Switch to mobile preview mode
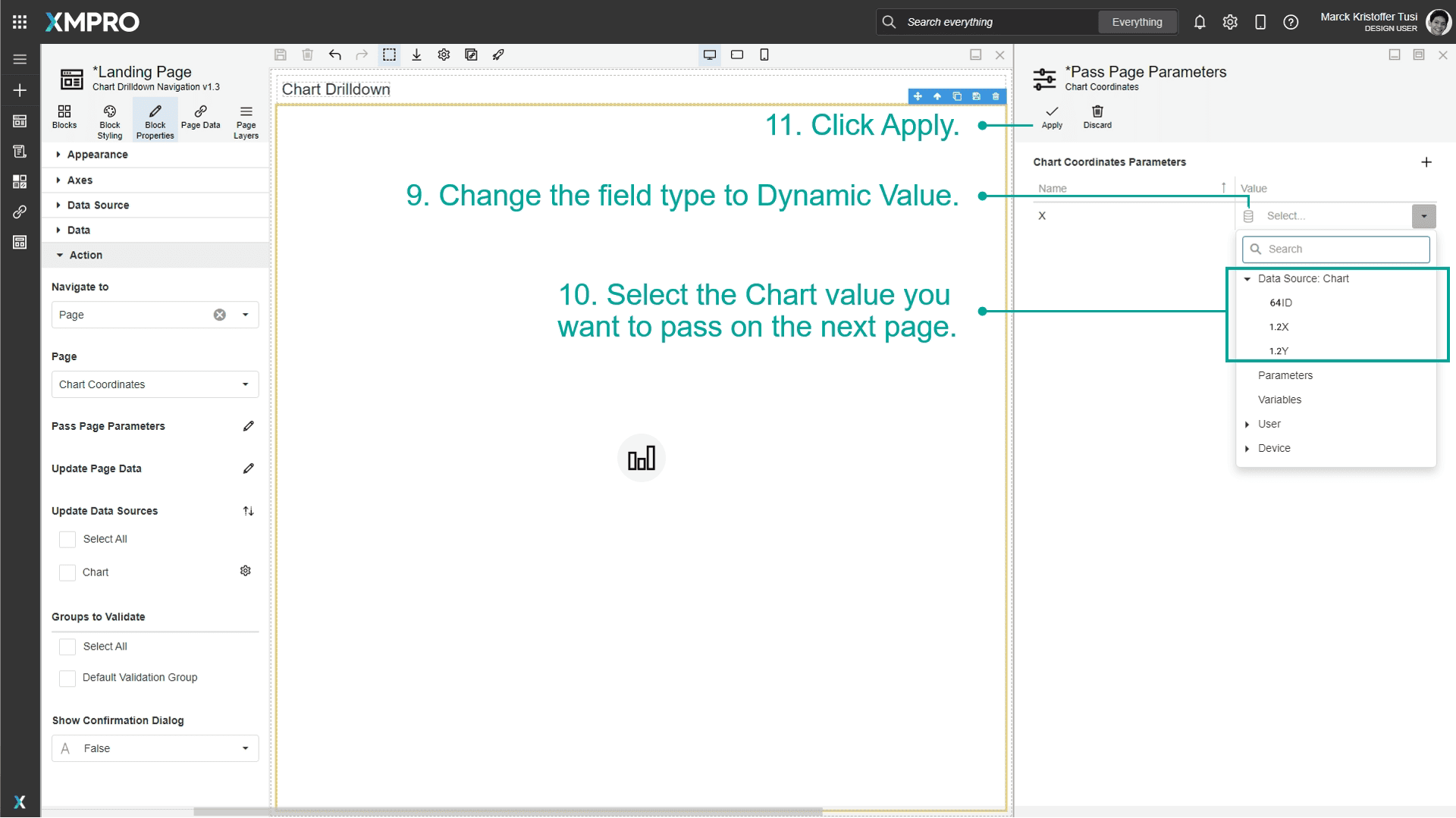Screen dimensions: 1456x818 [x=764, y=55]
